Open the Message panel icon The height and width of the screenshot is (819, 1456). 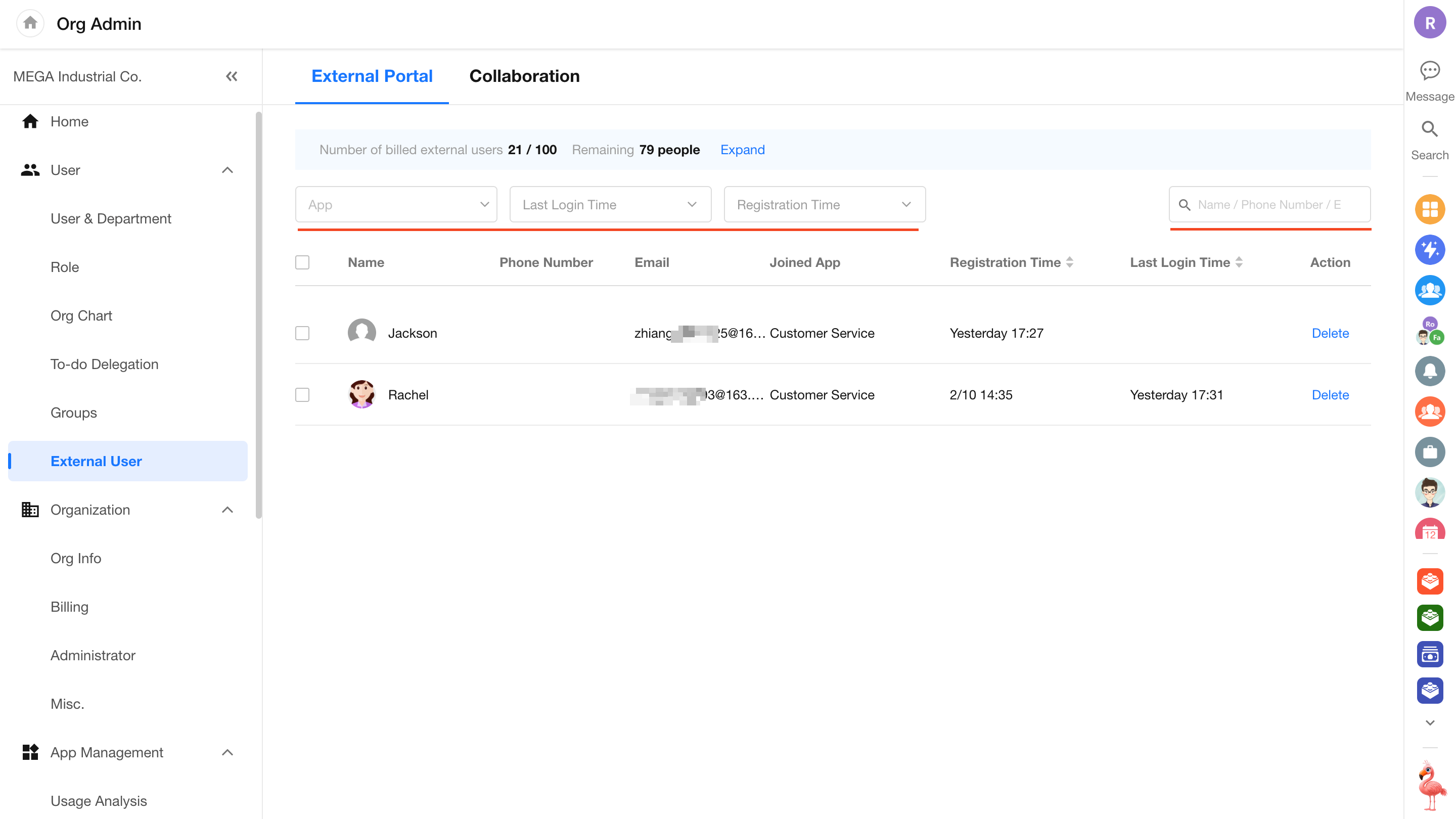(x=1429, y=71)
